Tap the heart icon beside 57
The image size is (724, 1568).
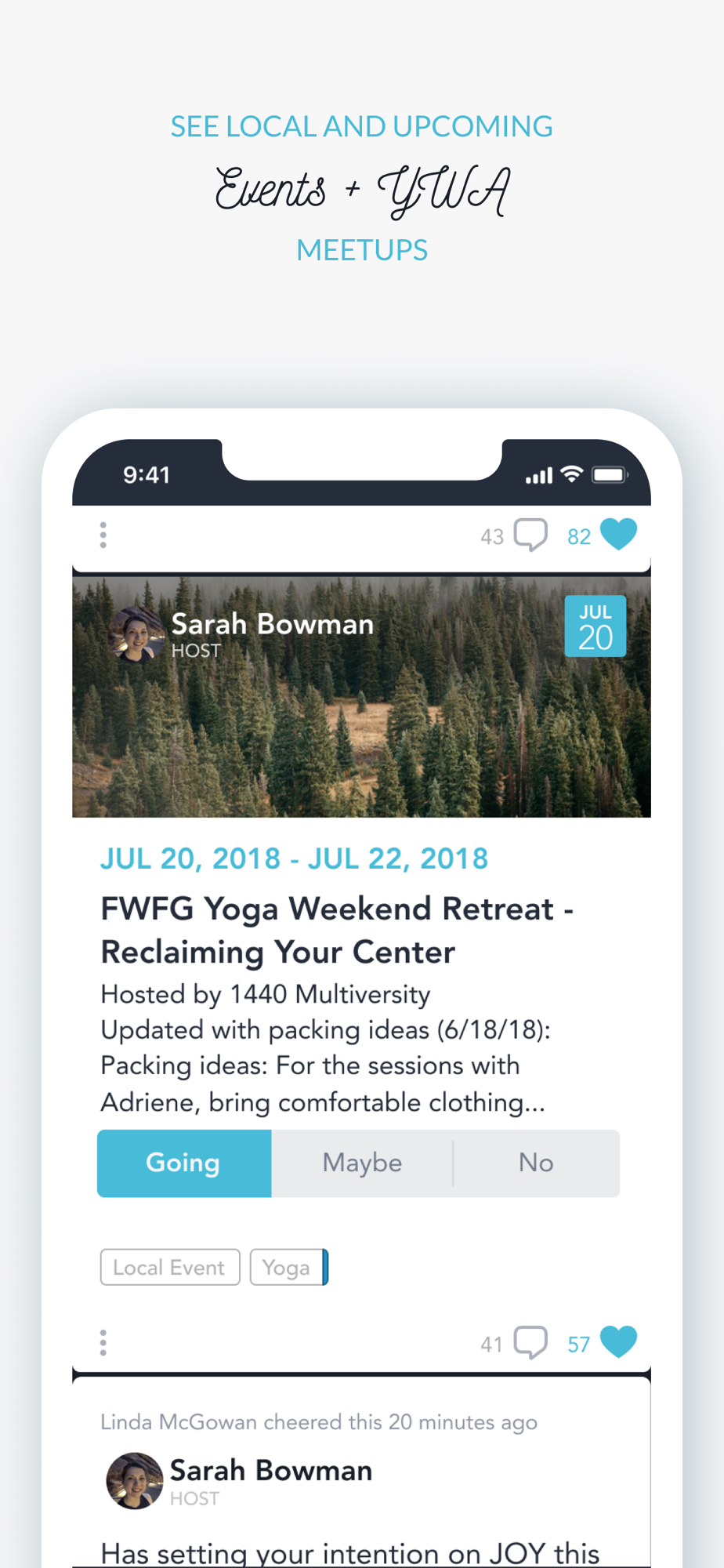click(618, 1342)
